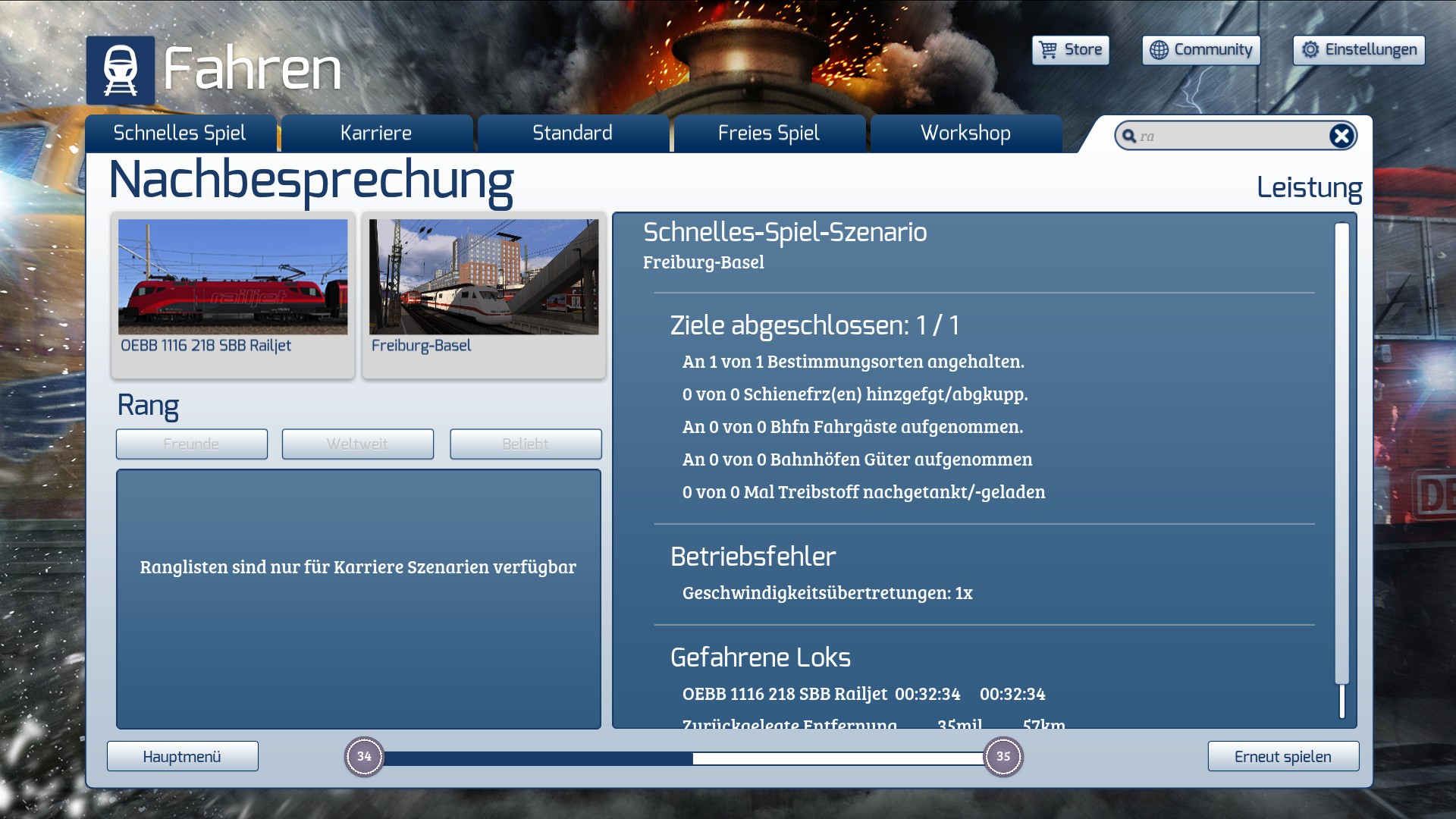Select the Weltweit ranking filter
Viewport: 1456px width, 819px height.
[x=357, y=444]
